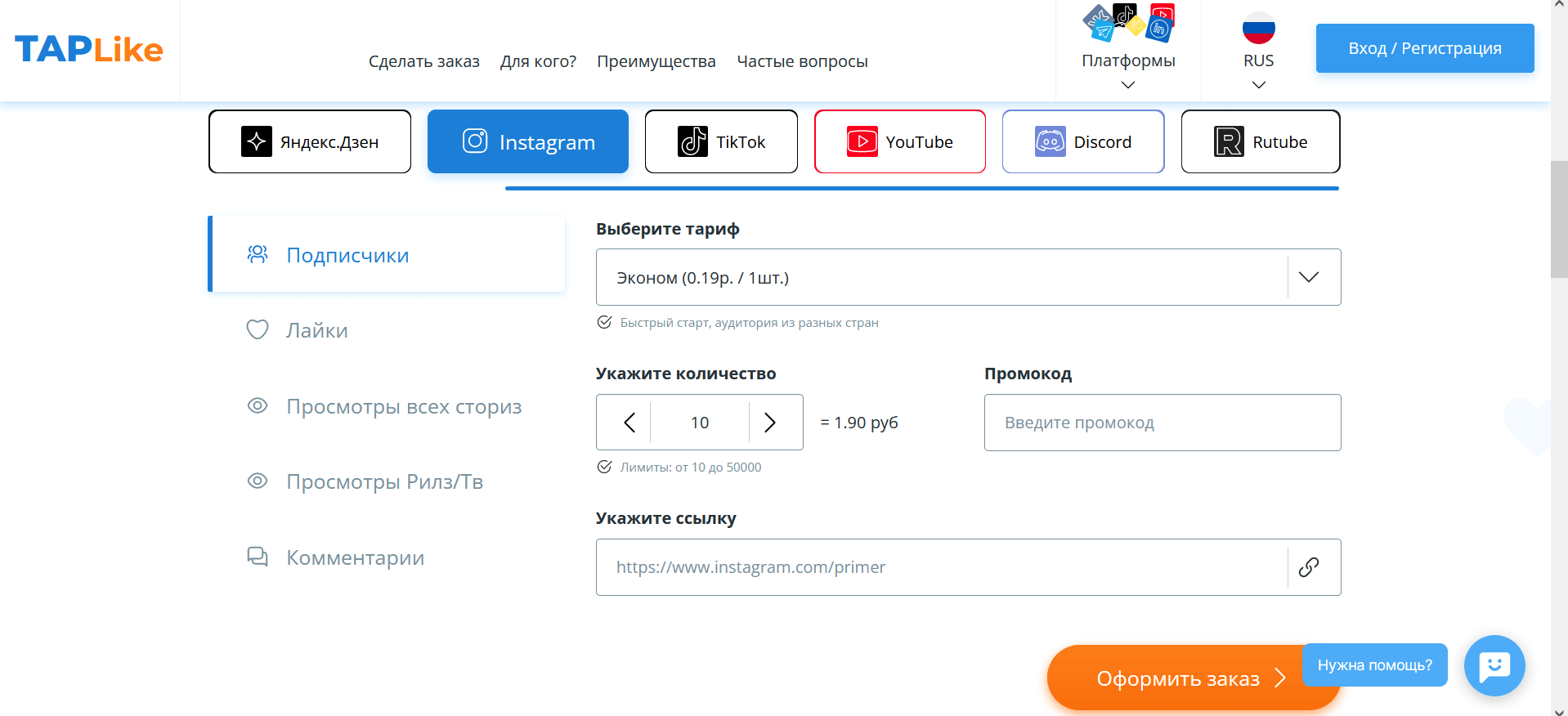
Task: Select the YouTube platform button
Action: 899,142
